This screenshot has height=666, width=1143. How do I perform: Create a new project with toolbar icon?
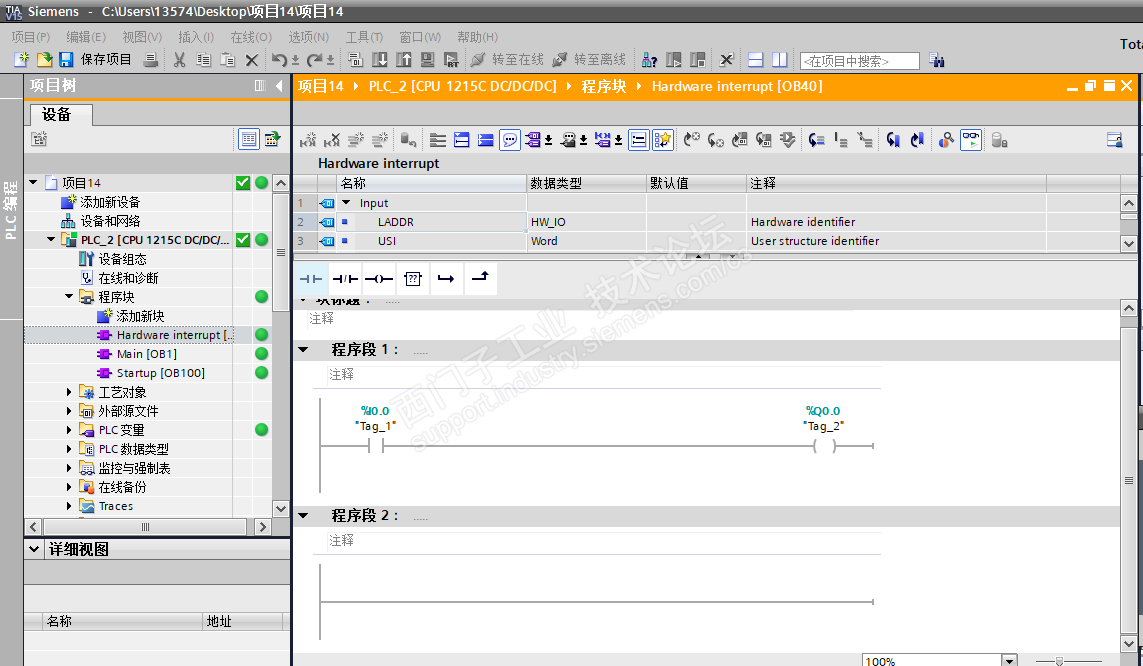click(x=21, y=60)
